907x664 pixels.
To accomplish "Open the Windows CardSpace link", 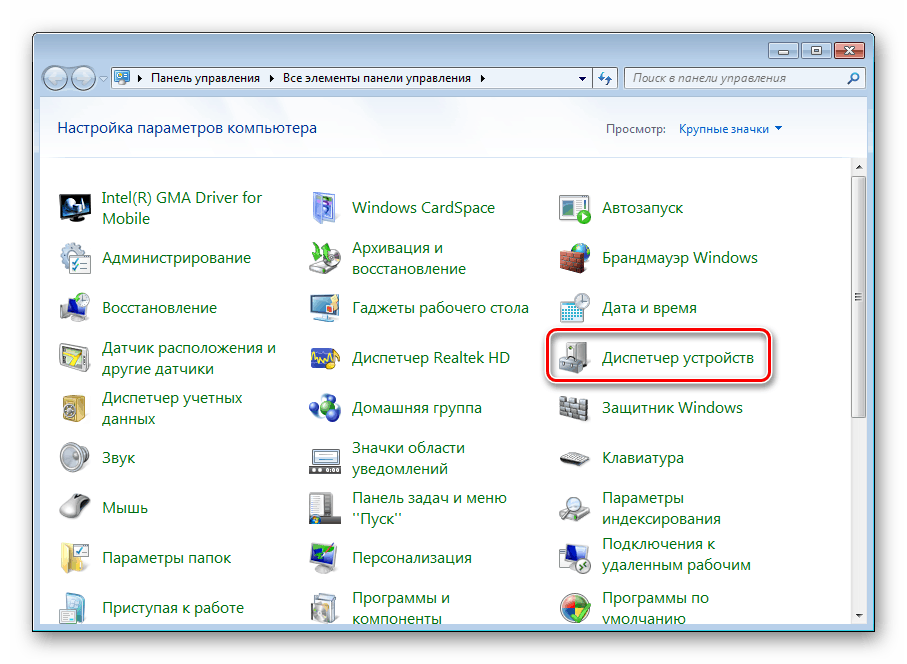I will point(423,208).
